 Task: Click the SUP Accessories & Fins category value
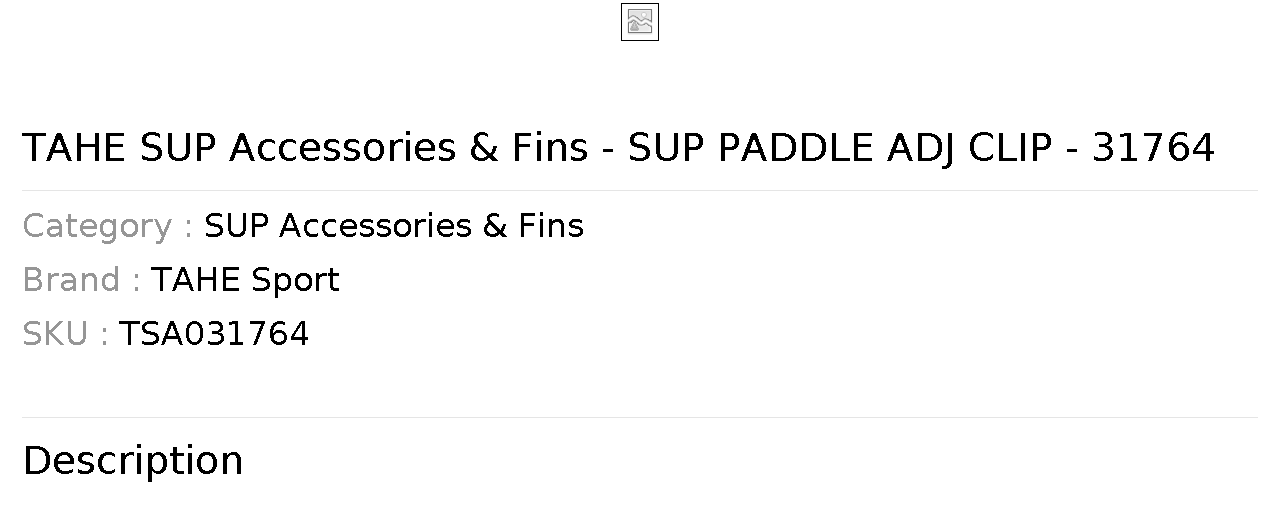(x=394, y=226)
